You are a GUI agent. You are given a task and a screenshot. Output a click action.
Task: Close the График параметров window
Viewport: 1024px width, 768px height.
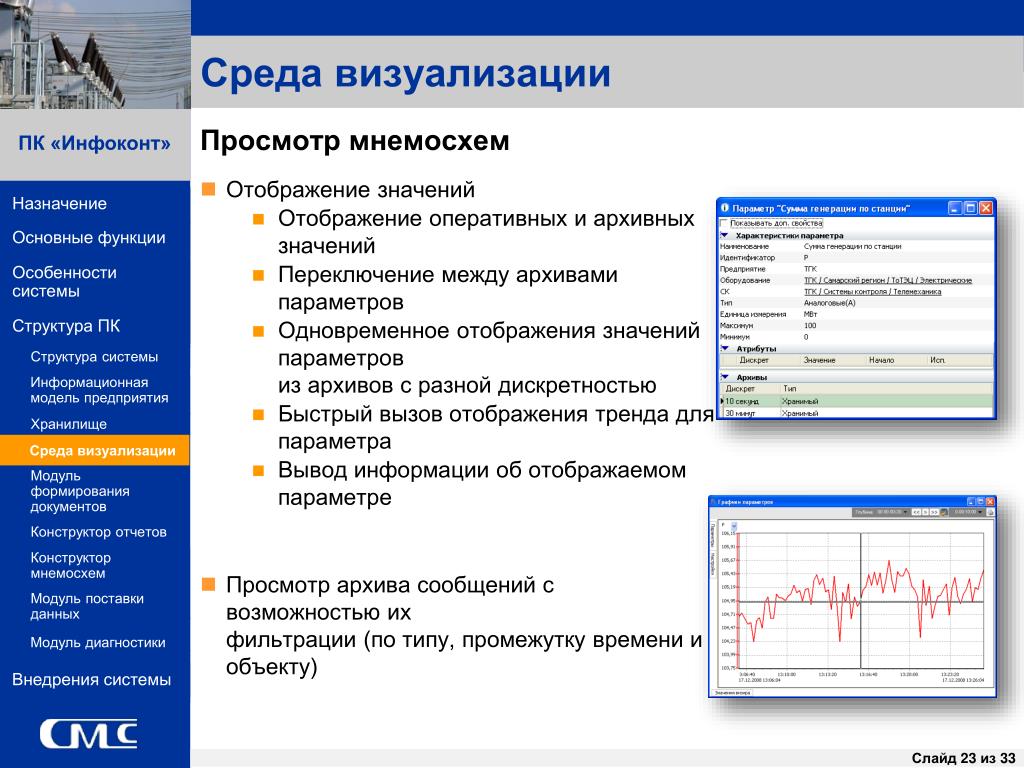[x=990, y=502]
